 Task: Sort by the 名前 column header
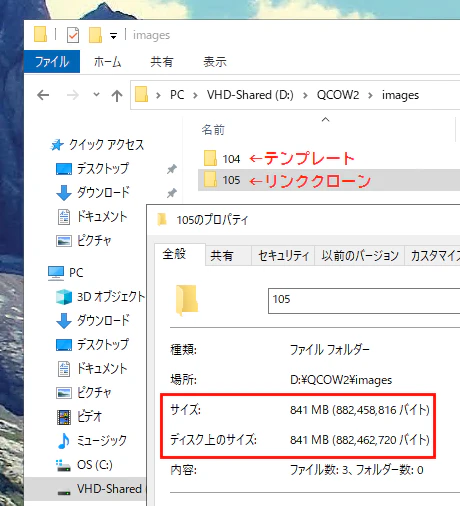tap(213, 130)
